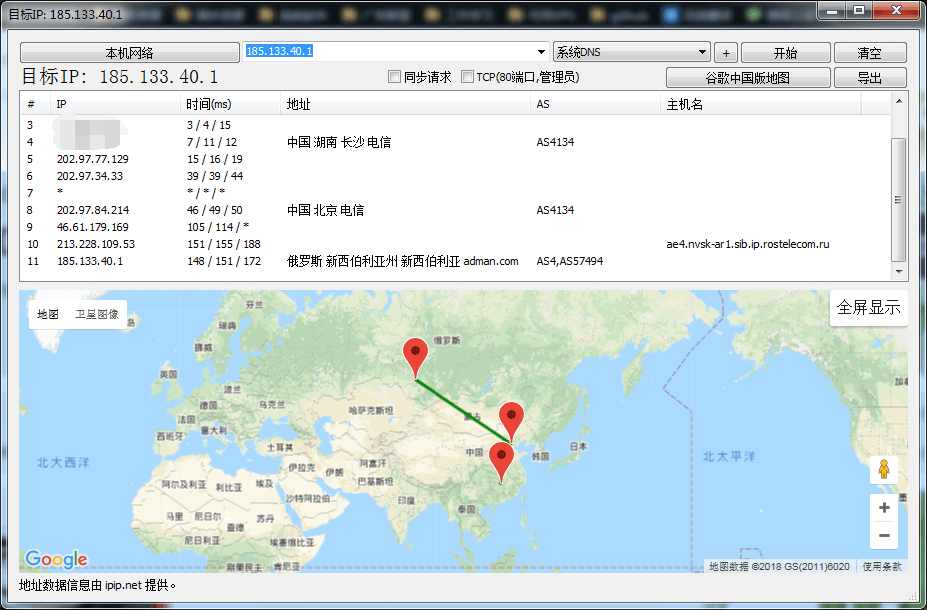Click the Google logo on map

point(56,560)
